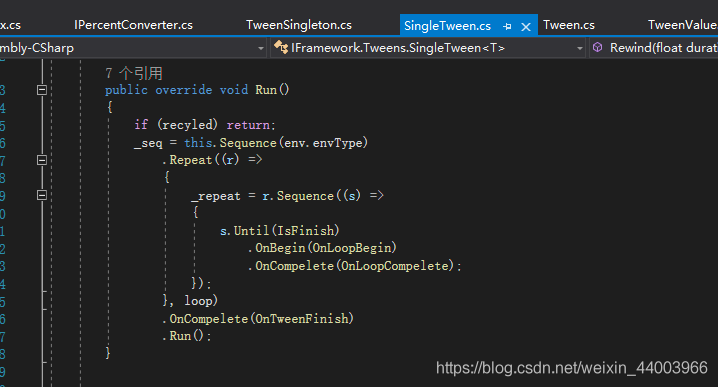Image resolution: width=718 pixels, height=387 pixels.
Task: Click the final '.Run()' call
Action: click(184, 336)
